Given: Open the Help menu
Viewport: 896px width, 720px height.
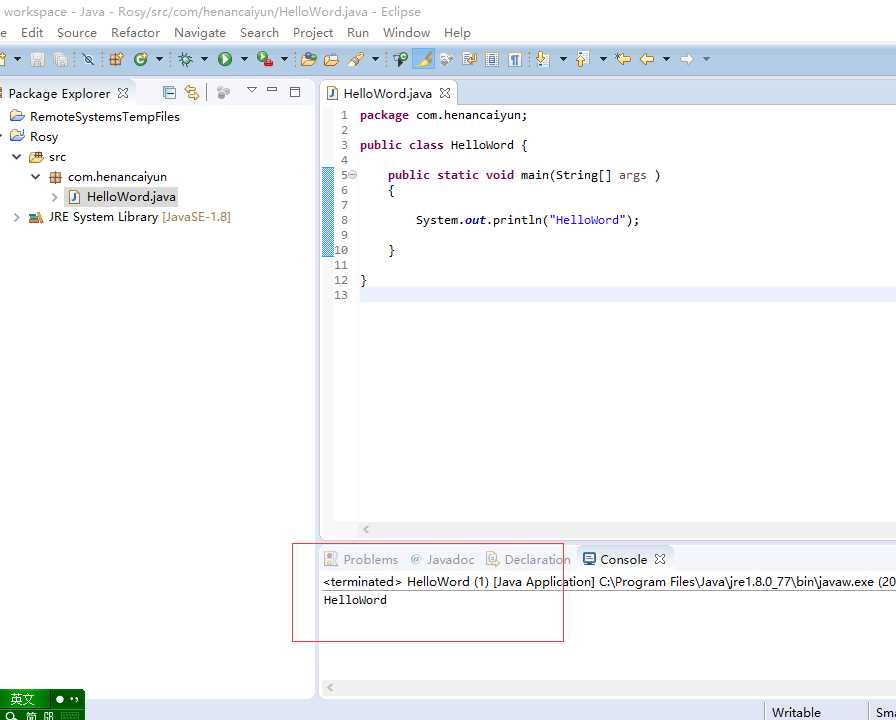Looking at the screenshot, I should click(457, 33).
